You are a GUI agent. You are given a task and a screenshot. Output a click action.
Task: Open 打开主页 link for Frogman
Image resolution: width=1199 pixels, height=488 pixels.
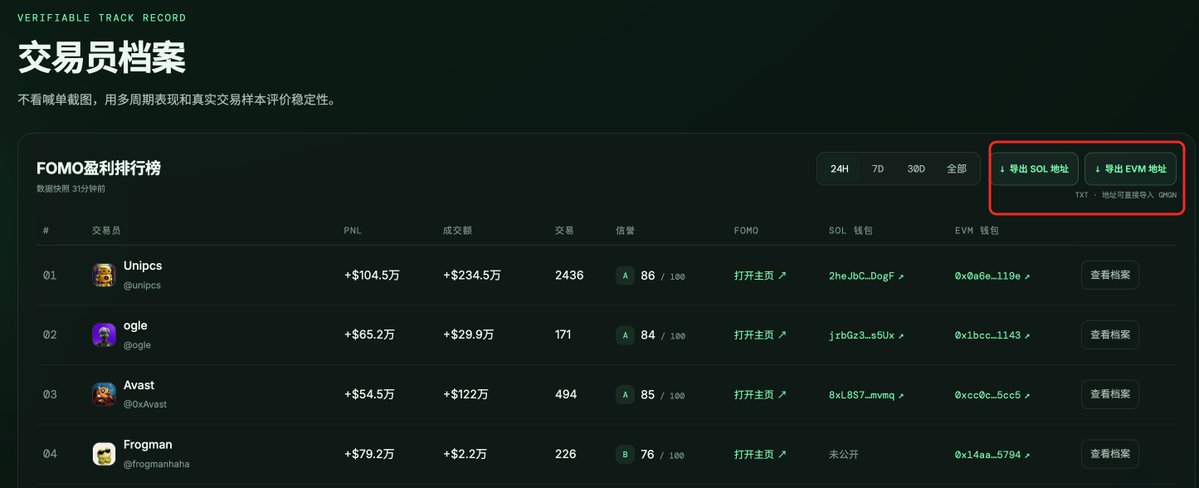point(760,454)
